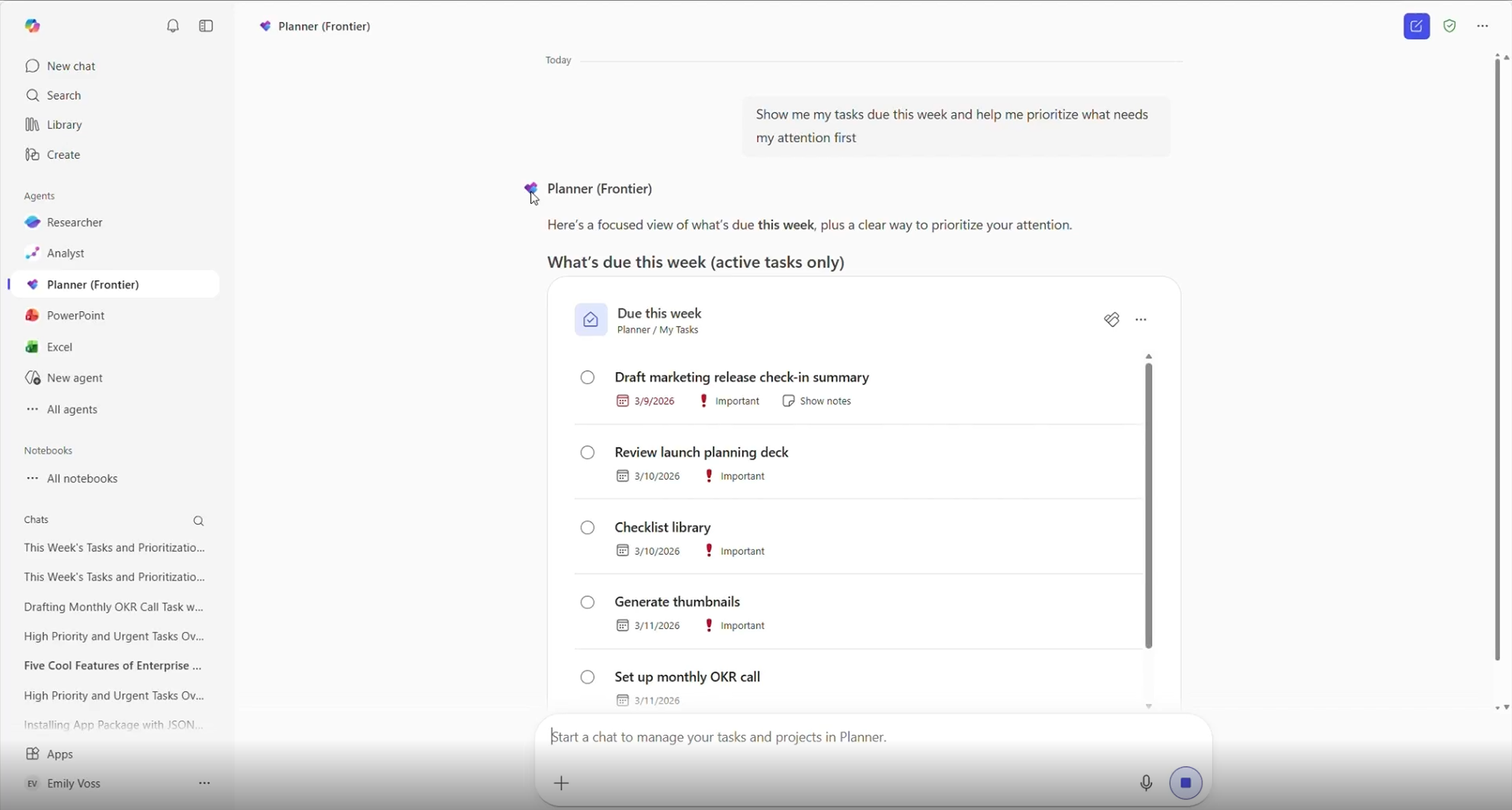Image resolution: width=1512 pixels, height=810 pixels.
Task: Open Installing App Package with JSON chat
Action: (114, 725)
